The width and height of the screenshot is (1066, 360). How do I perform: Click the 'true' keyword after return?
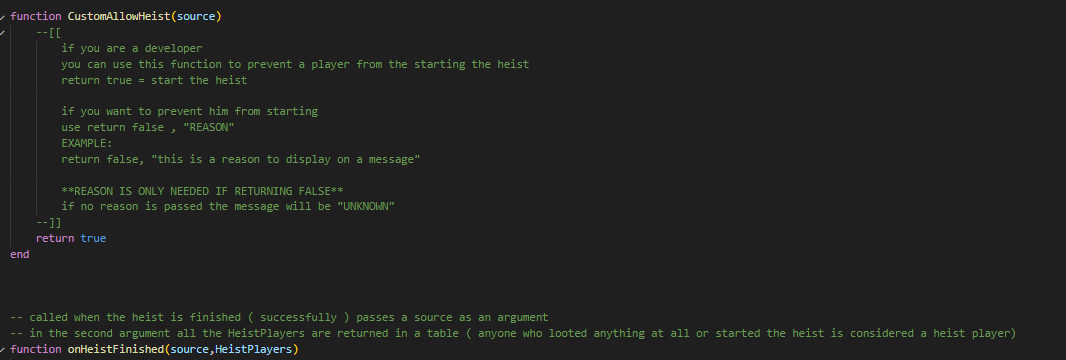coord(93,238)
